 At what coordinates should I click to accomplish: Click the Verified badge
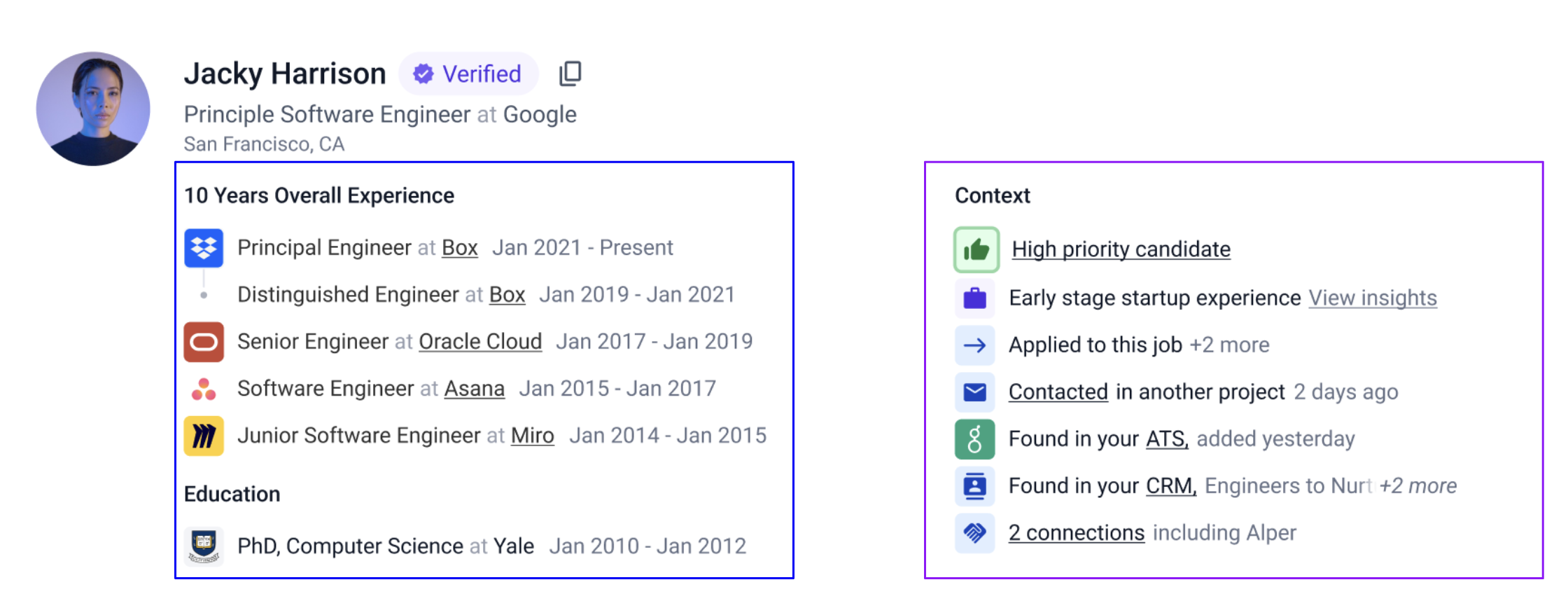click(468, 74)
